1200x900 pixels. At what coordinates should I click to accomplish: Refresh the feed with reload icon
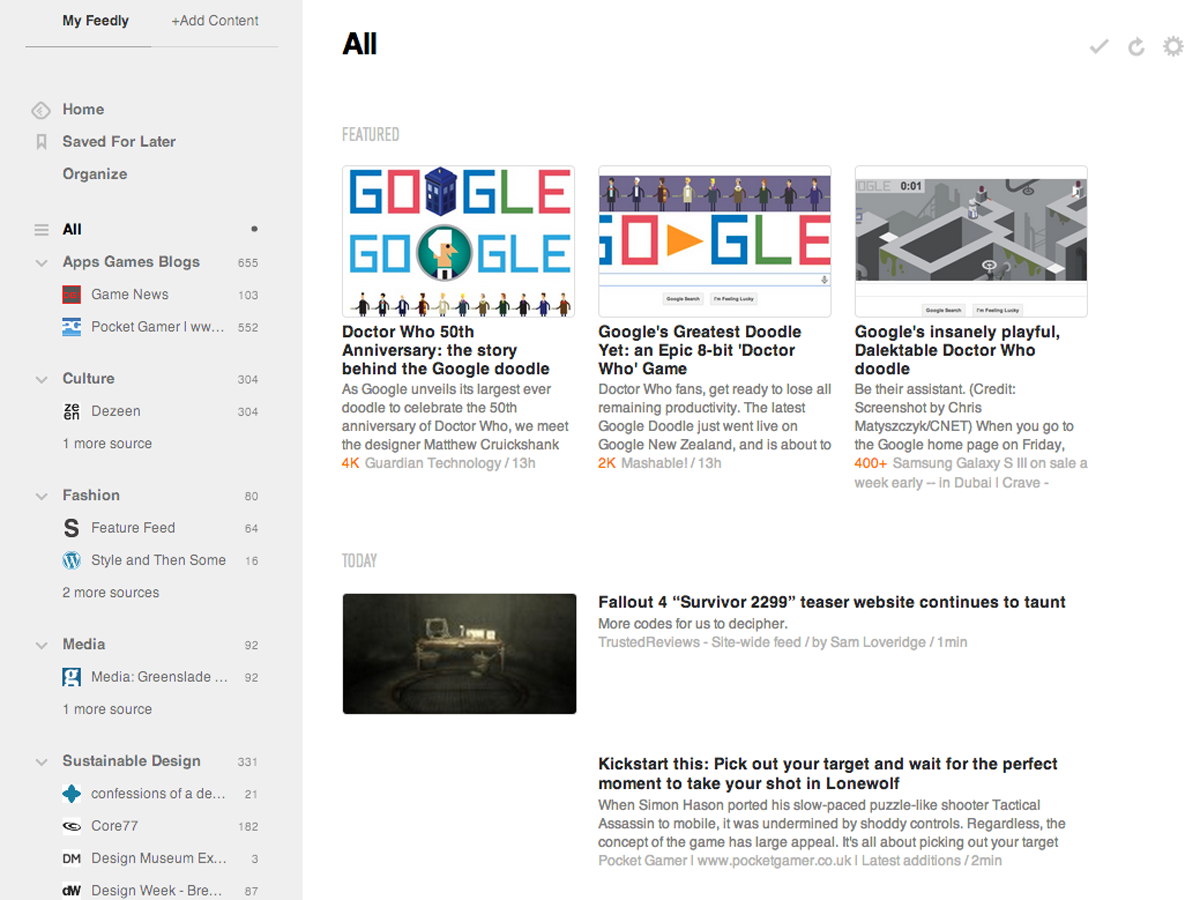click(x=1136, y=47)
